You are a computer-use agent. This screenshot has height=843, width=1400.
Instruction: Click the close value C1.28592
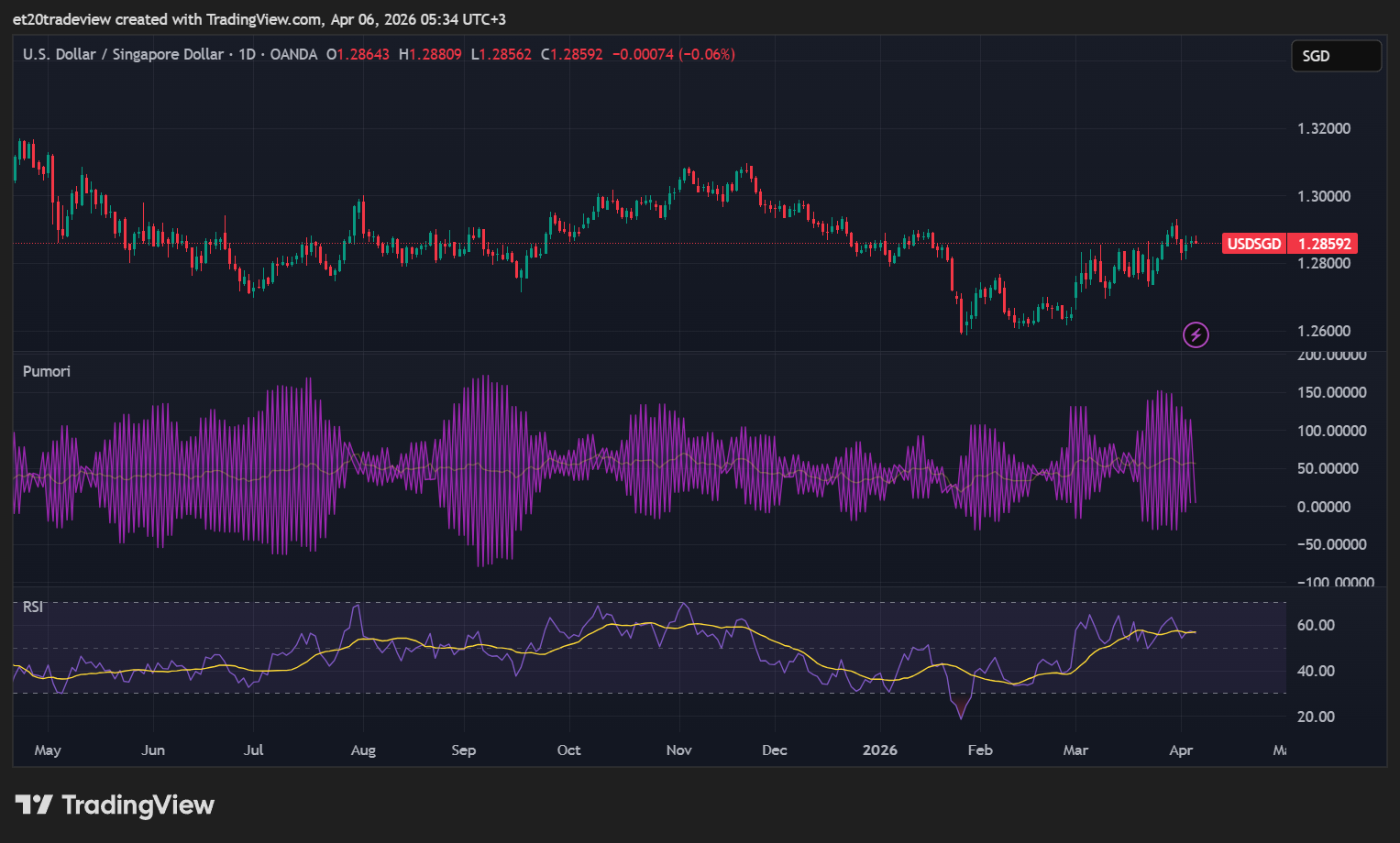pos(571,54)
